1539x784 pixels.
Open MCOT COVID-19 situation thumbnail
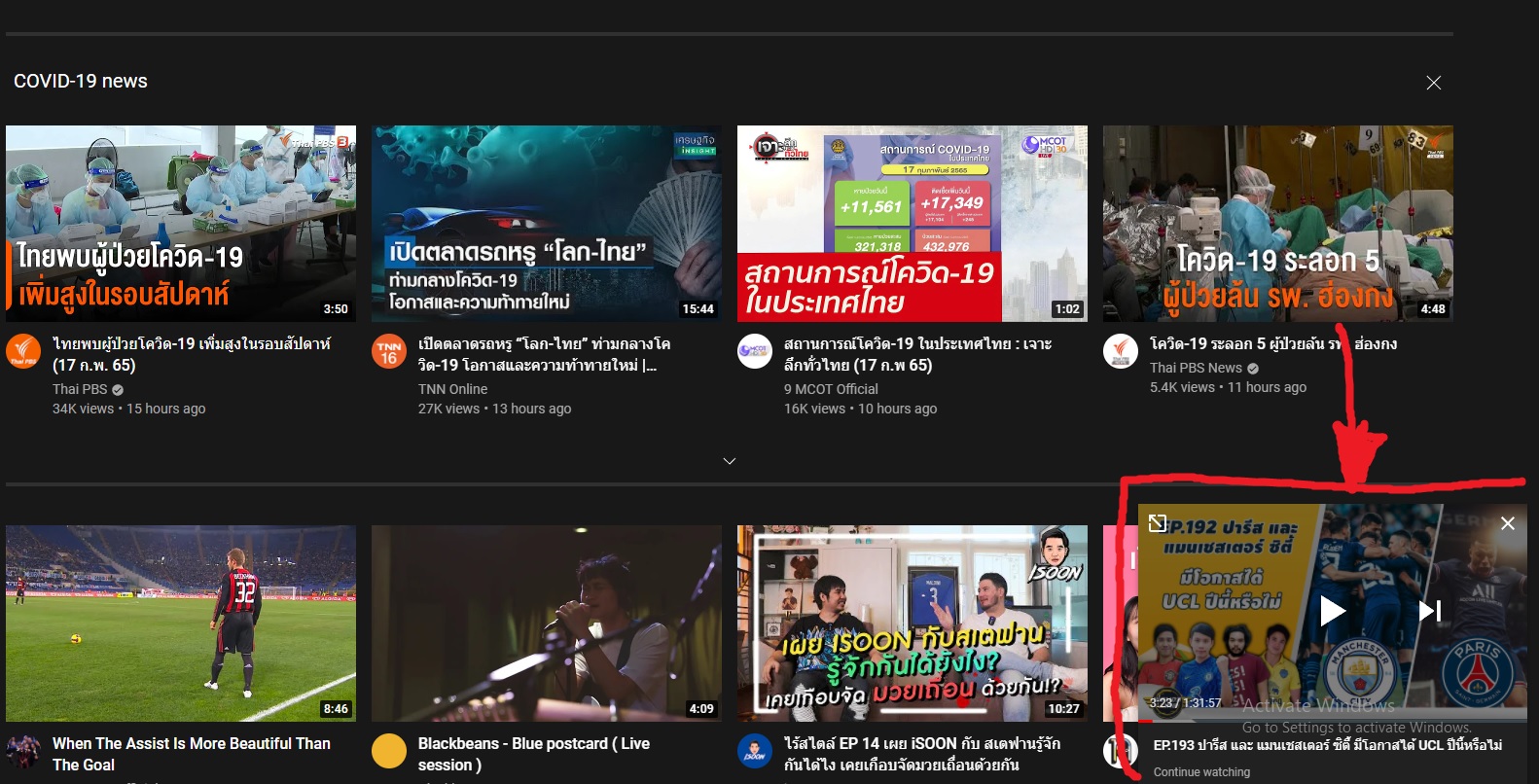913,224
